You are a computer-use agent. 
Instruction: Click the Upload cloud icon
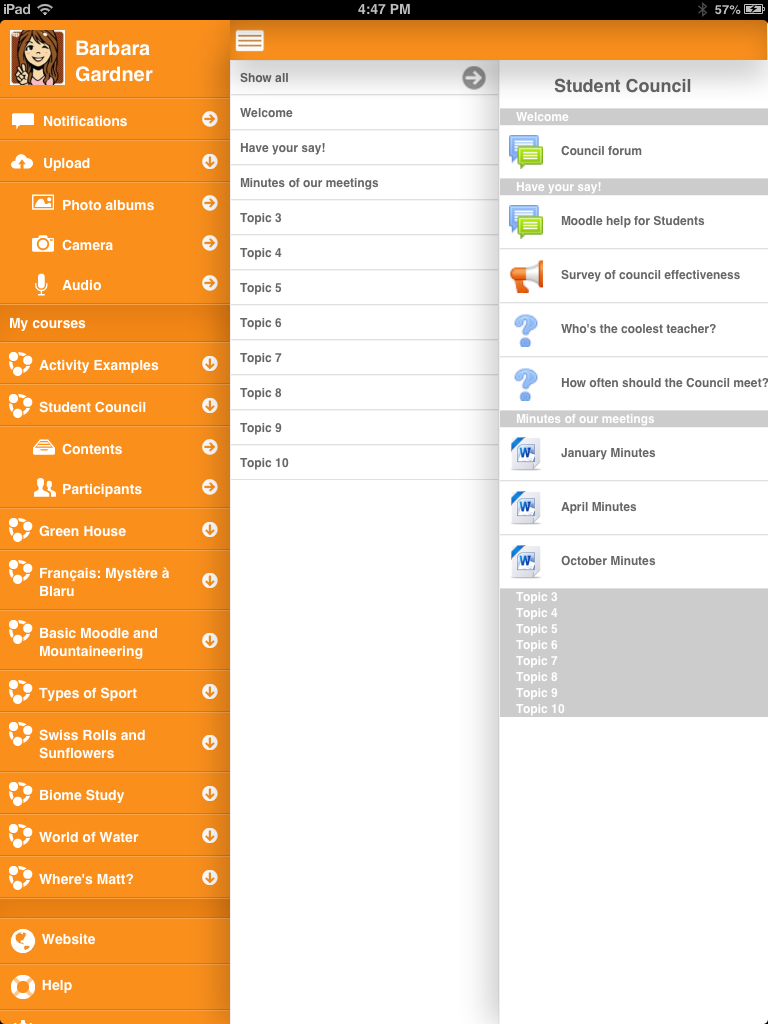click(x=22, y=162)
